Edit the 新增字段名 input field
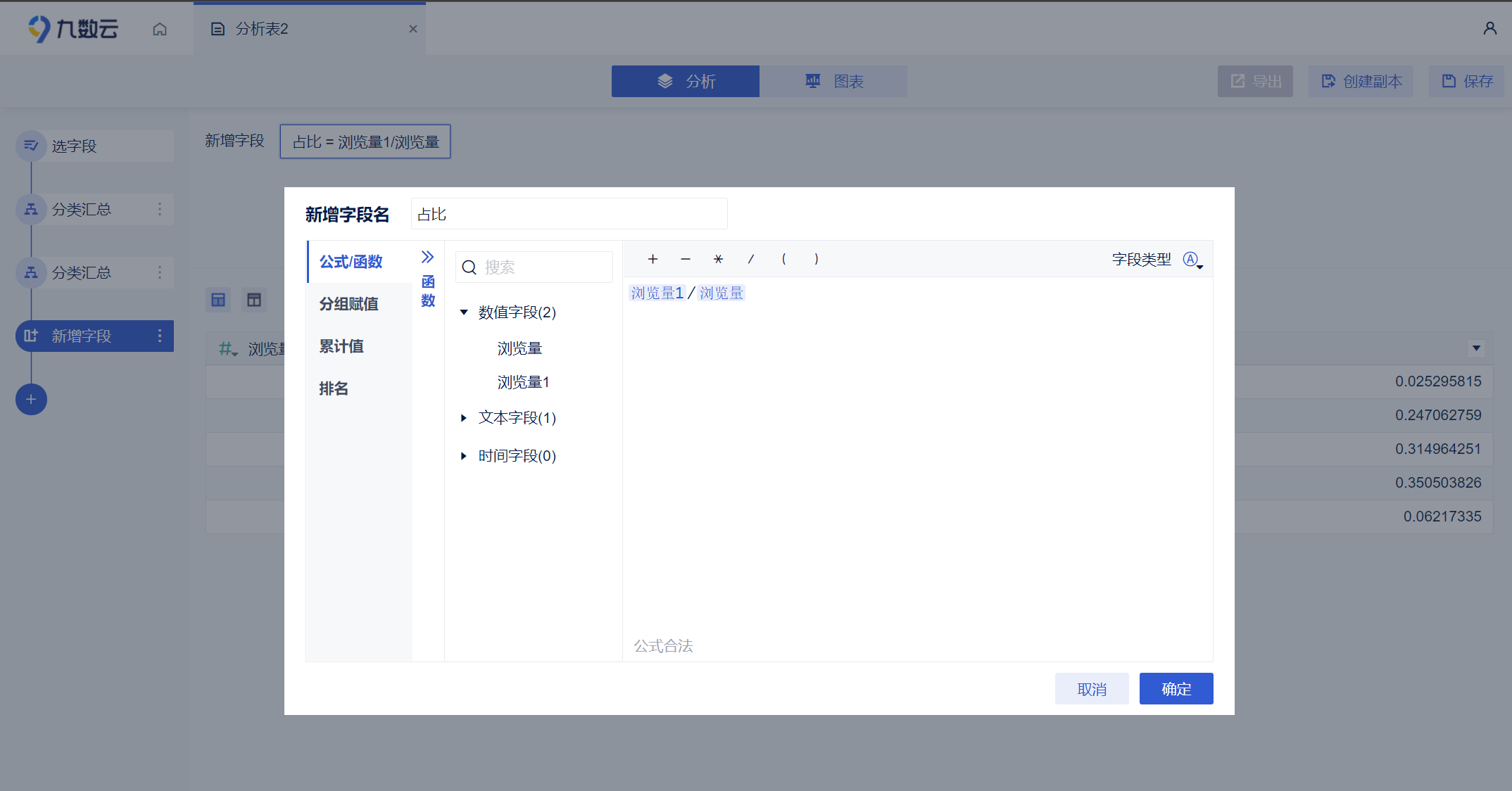 569,214
